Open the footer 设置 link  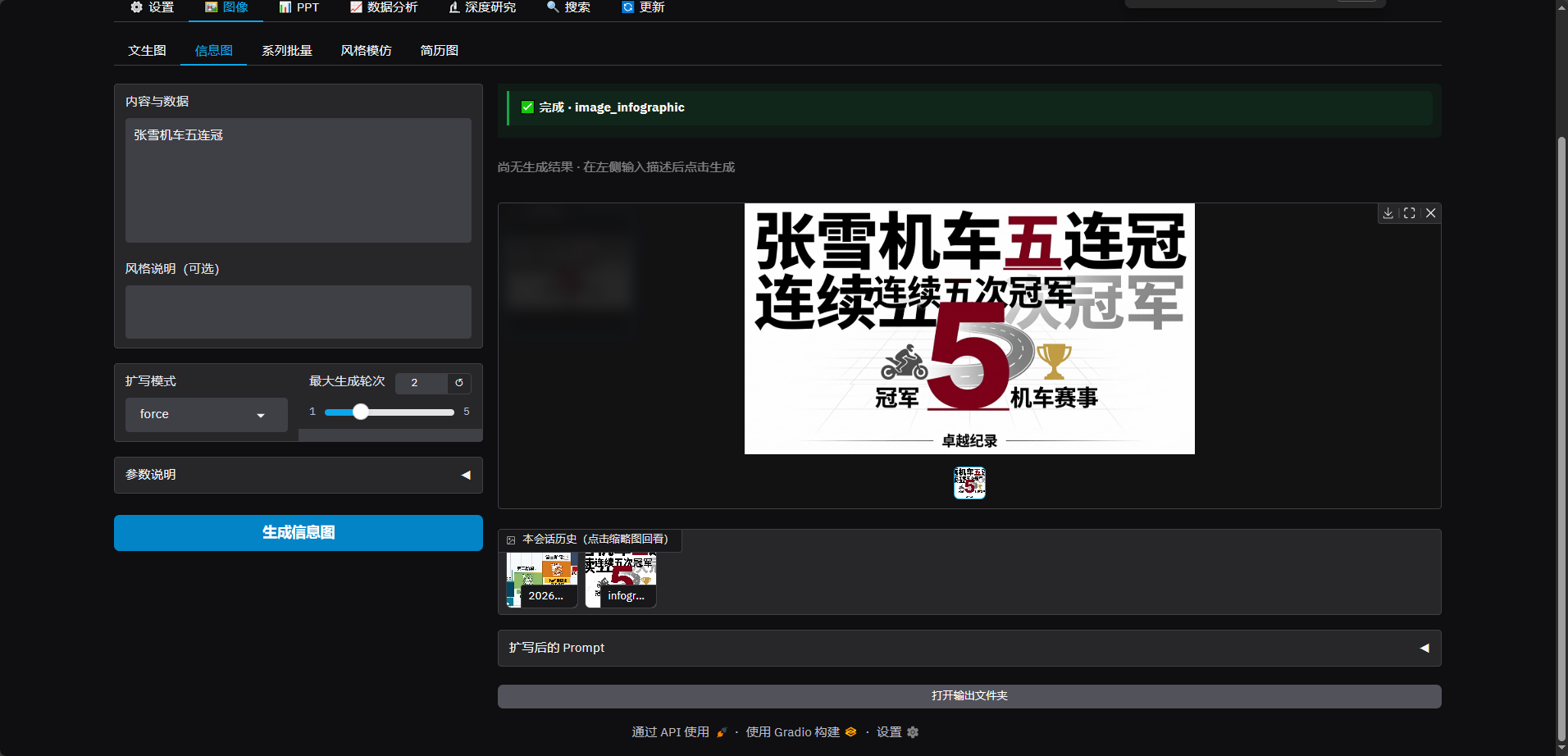(x=897, y=732)
